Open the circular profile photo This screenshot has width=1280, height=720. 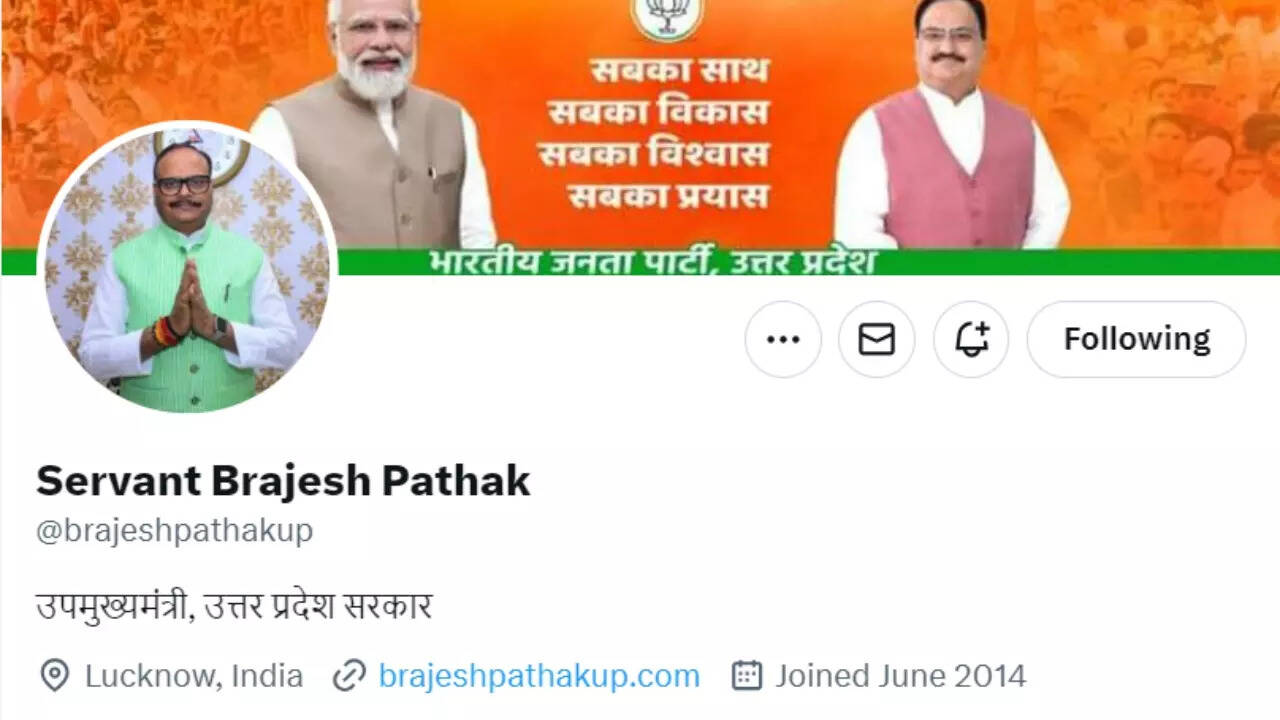188,267
